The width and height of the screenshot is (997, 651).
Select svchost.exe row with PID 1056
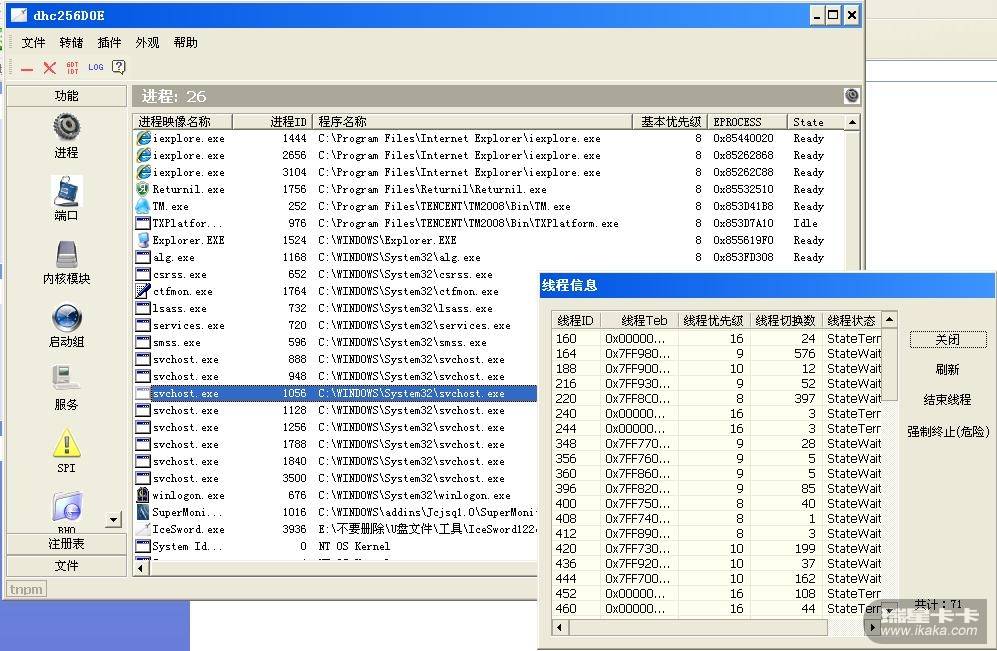click(x=336, y=394)
